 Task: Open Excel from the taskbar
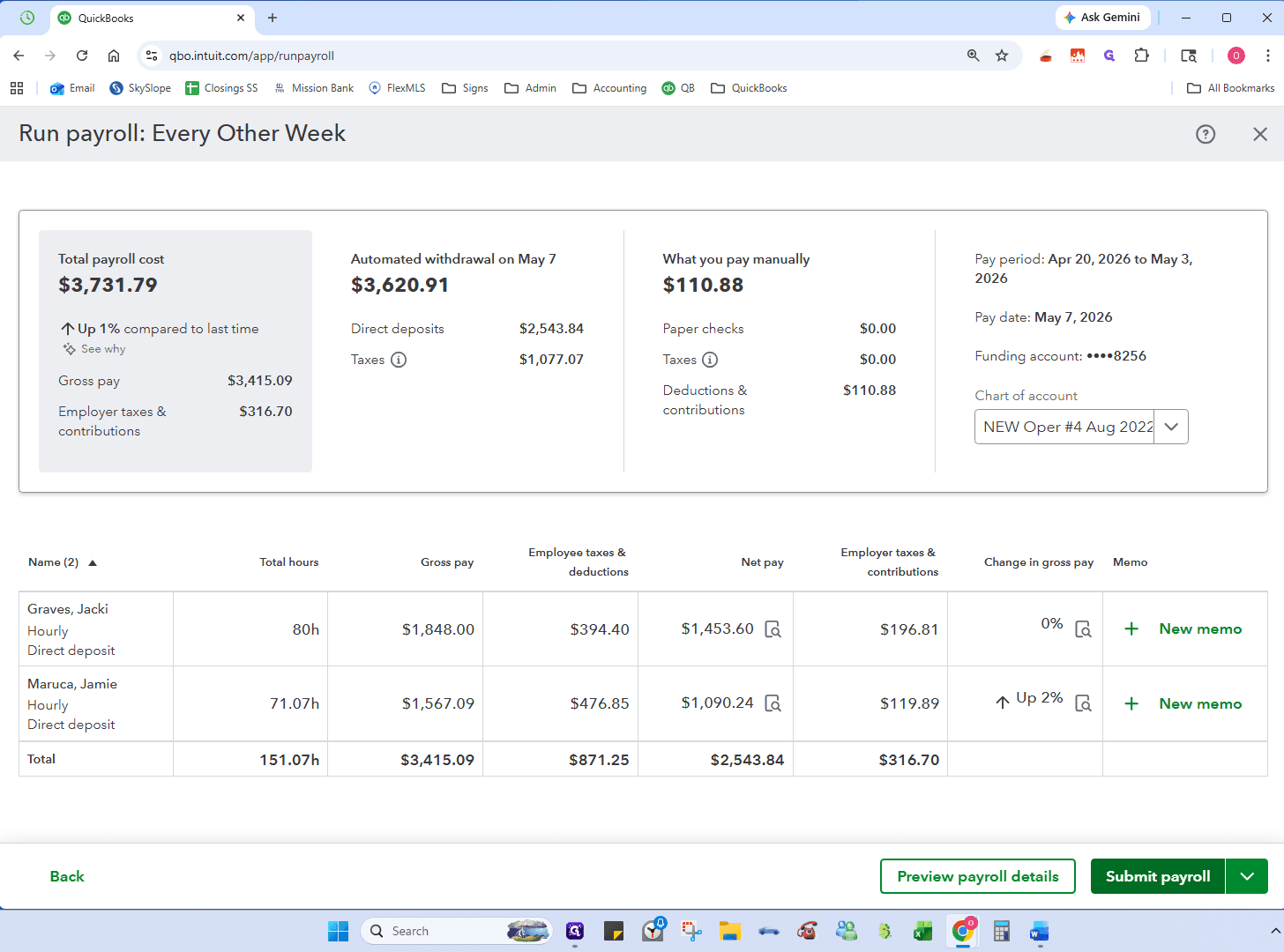923,931
